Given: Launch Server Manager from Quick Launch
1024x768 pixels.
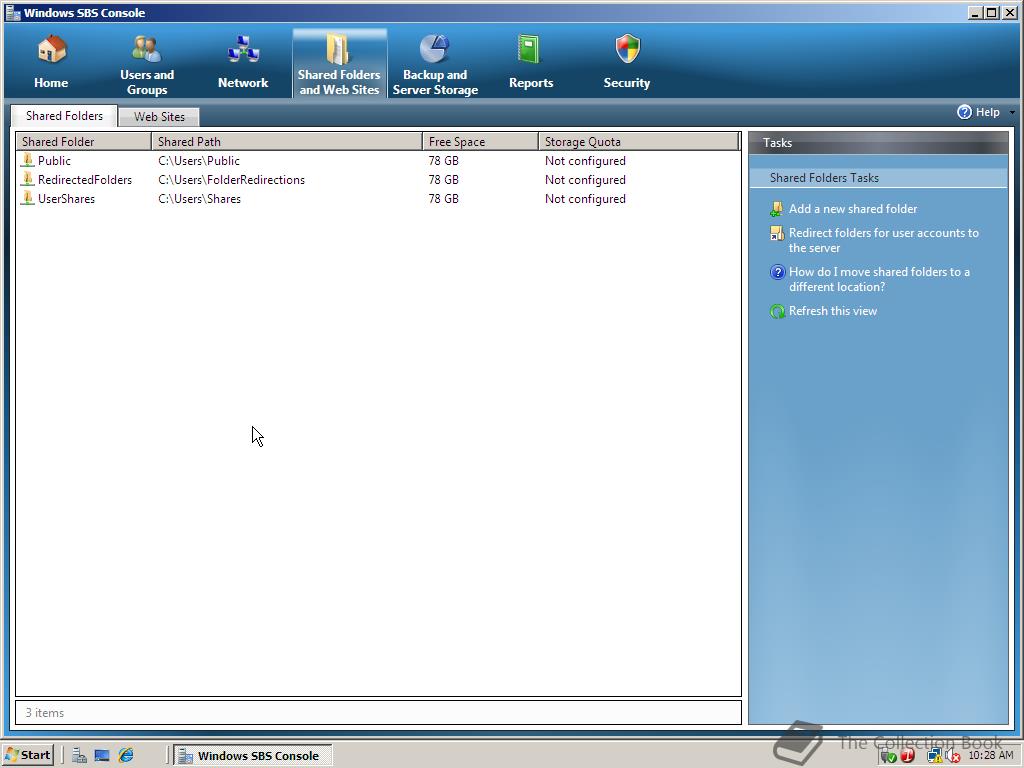Looking at the screenshot, I should pyautogui.click(x=79, y=756).
